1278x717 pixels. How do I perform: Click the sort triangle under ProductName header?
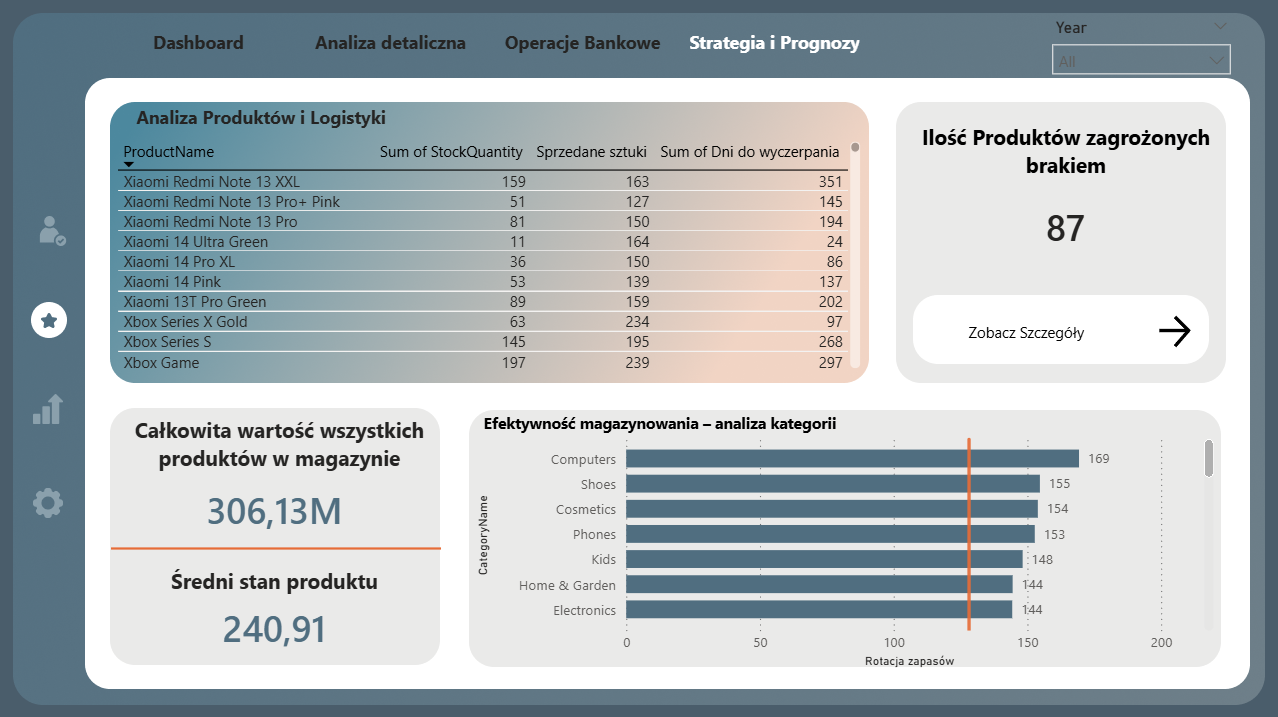tap(126, 163)
